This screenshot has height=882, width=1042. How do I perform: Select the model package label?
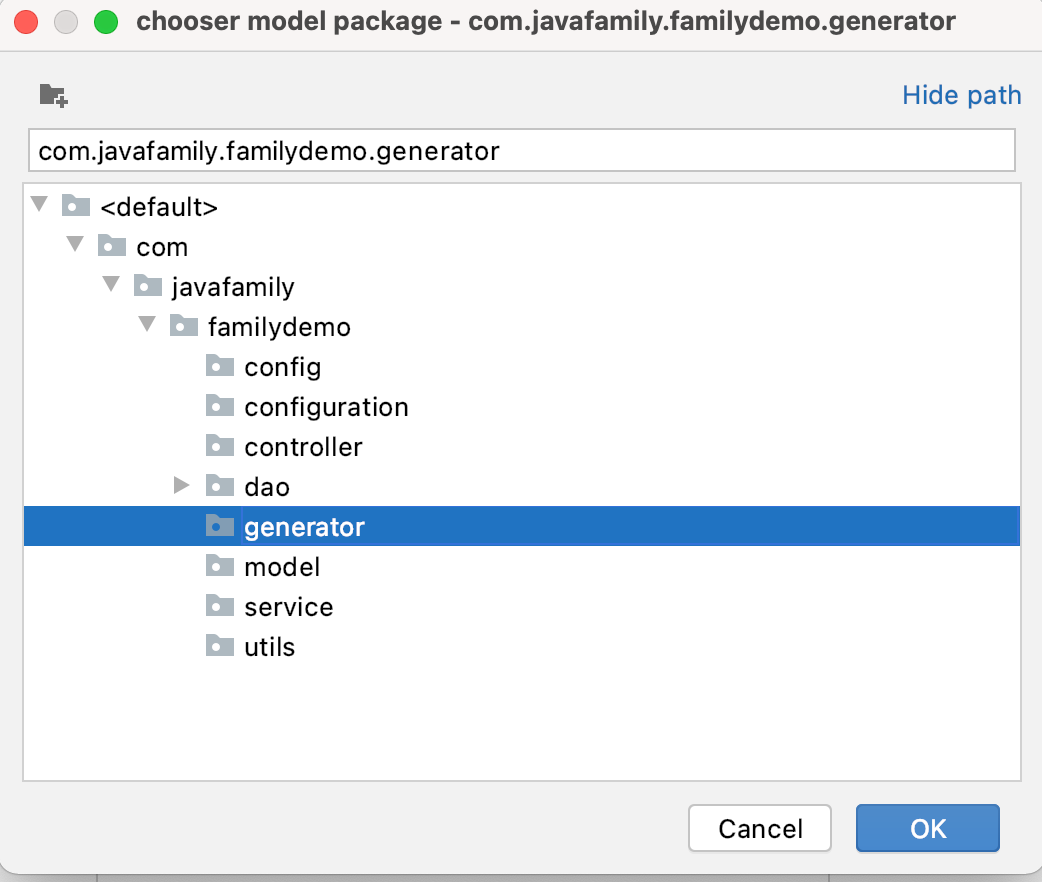pos(282,567)
